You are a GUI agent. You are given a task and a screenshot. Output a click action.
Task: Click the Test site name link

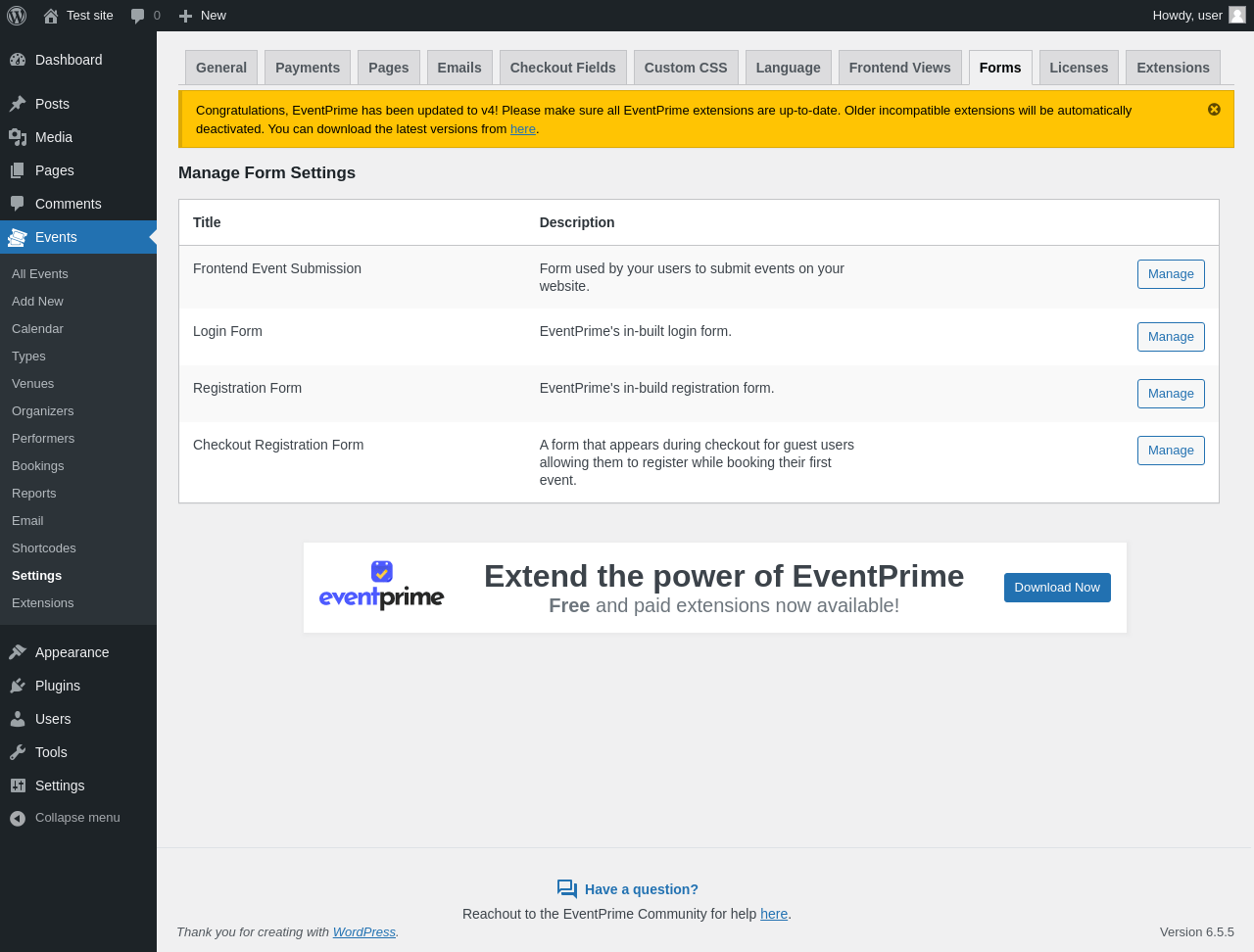(90, 16)
